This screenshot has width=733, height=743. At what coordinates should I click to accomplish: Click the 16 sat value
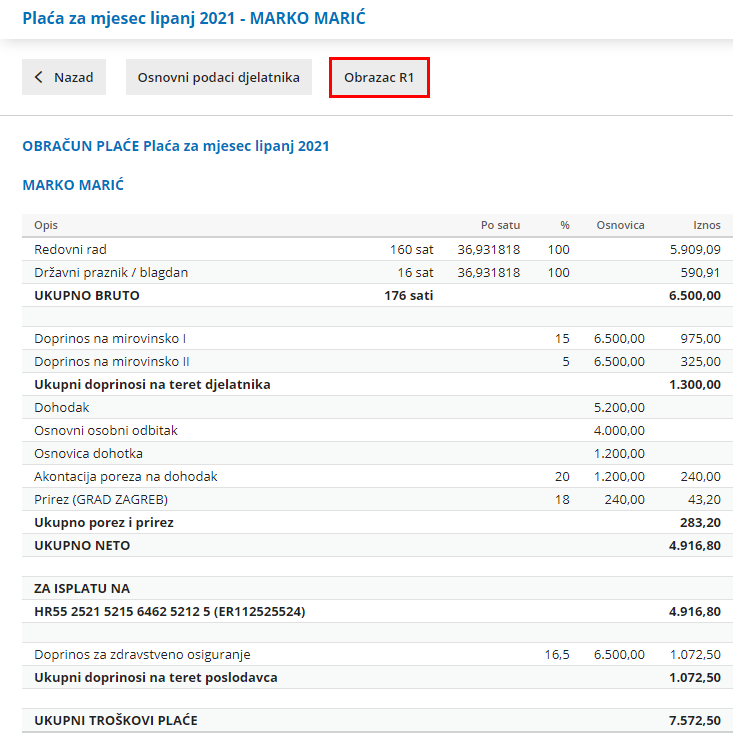tap(415, 272)
